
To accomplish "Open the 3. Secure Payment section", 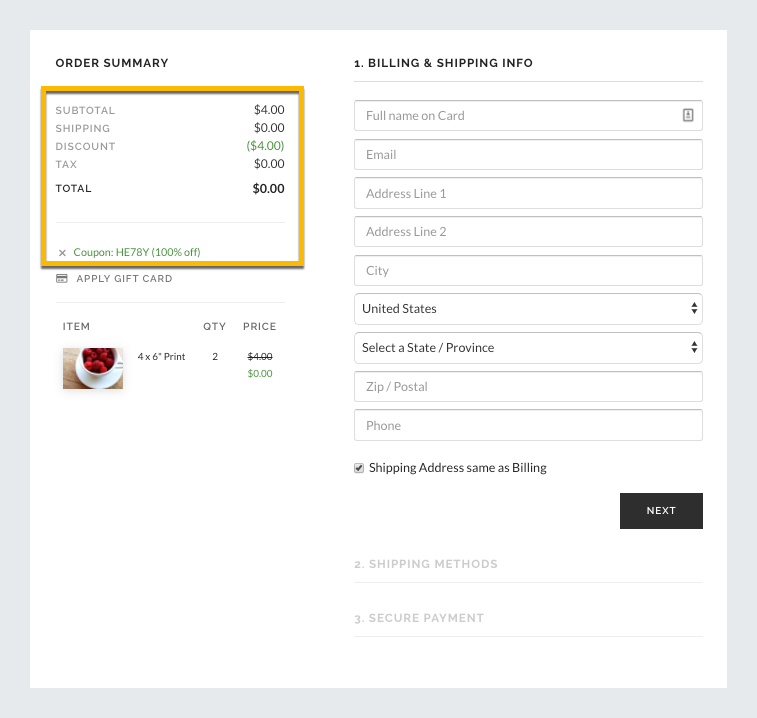I will coord(419,618).
